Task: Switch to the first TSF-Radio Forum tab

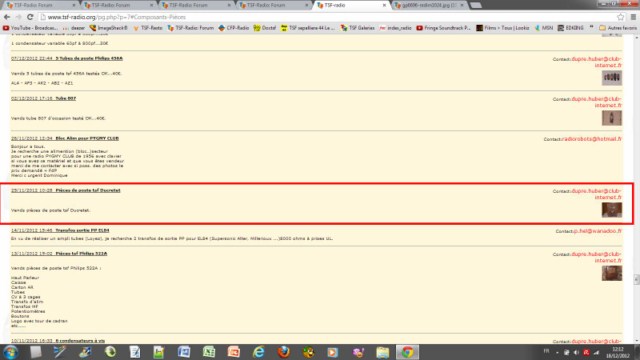Action: click(x=40, y=5)
